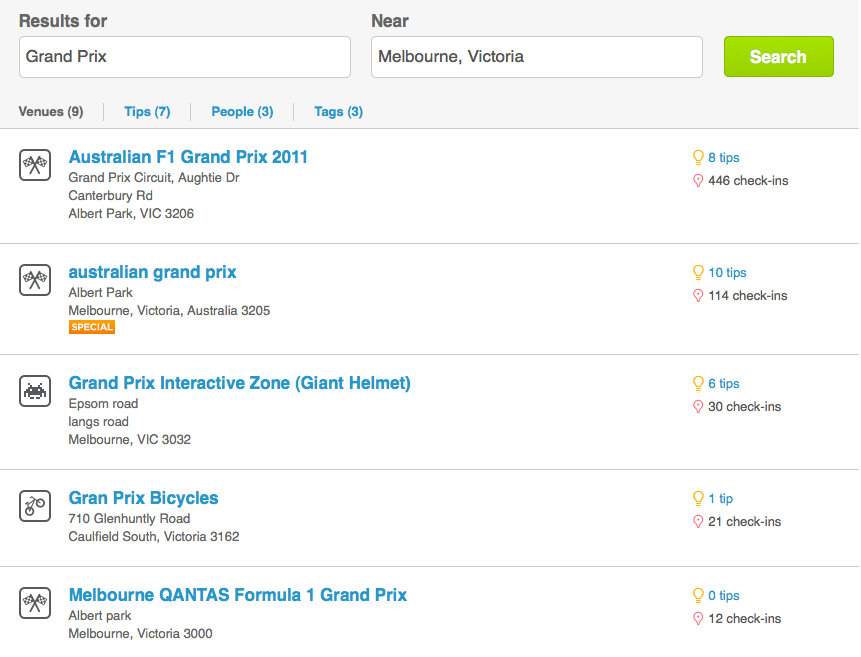Select the Venues (9) tab

click(51, 112)
